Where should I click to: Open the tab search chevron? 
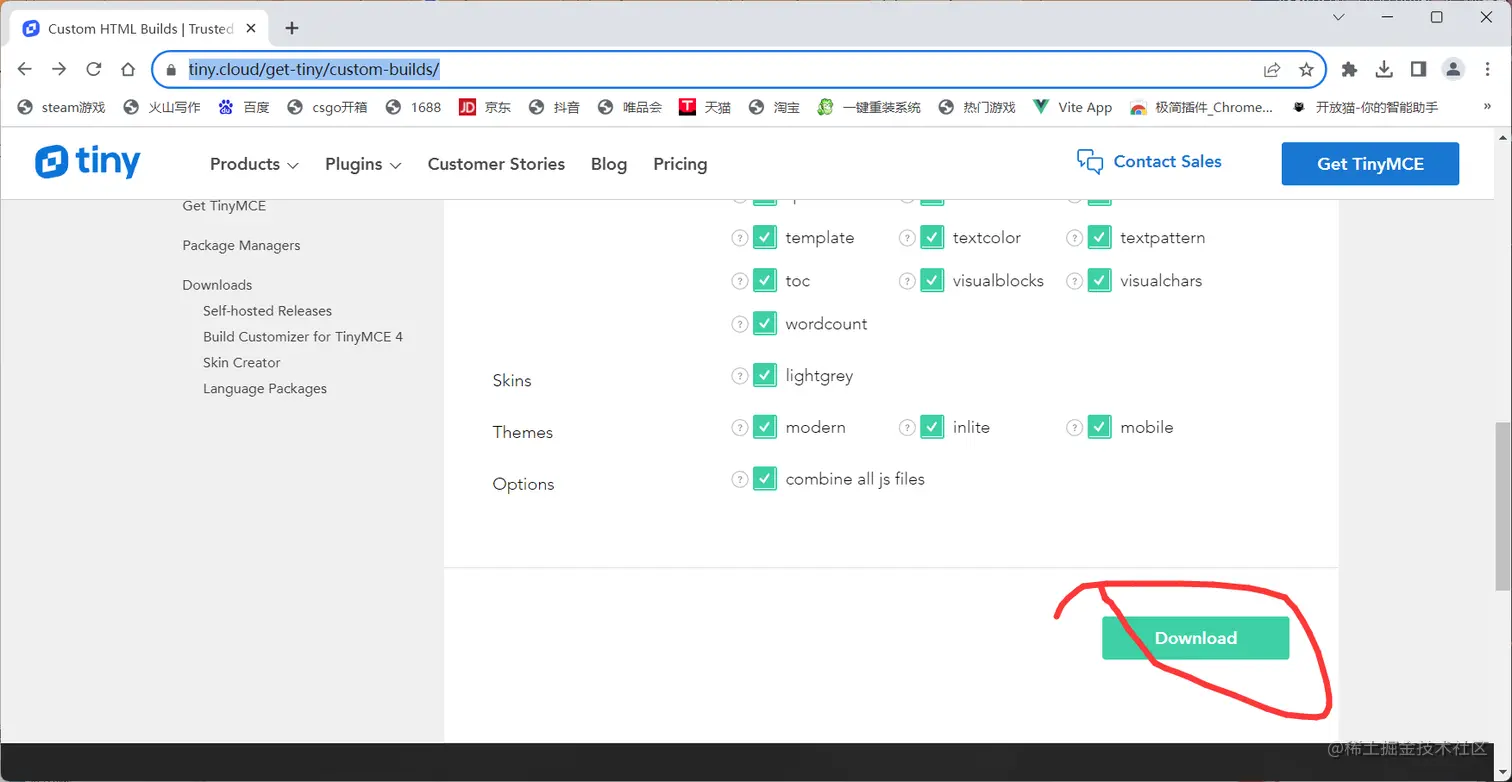1339,17
